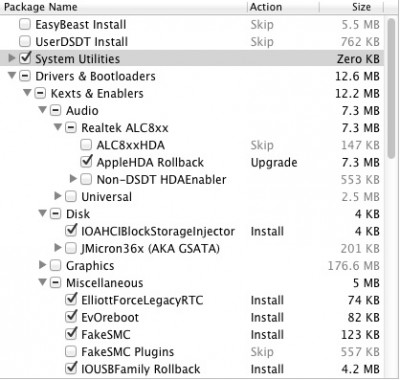Select the EasyBeast Install row label
The width and height of the screenshot is (400, 380).
pos(81,25)
